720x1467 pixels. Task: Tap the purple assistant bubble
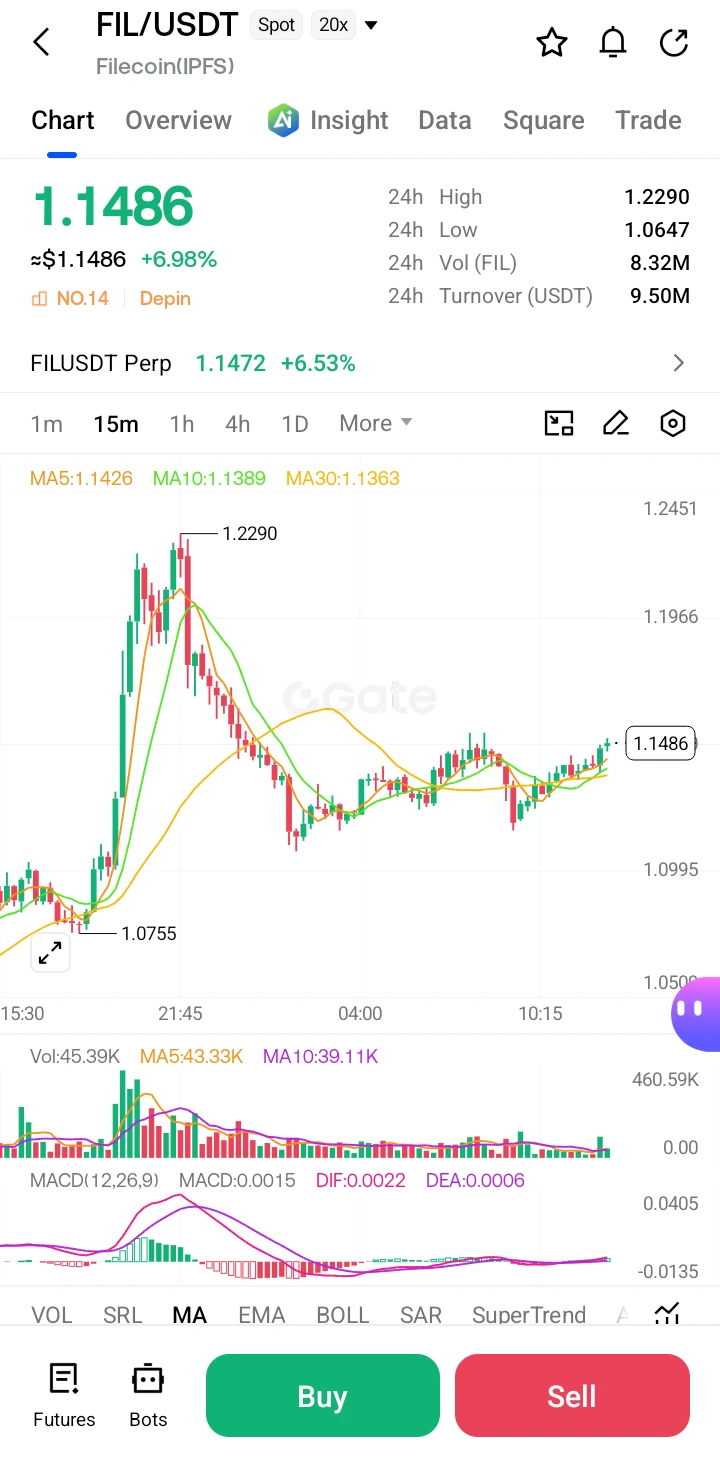(x=698, y=1014)
